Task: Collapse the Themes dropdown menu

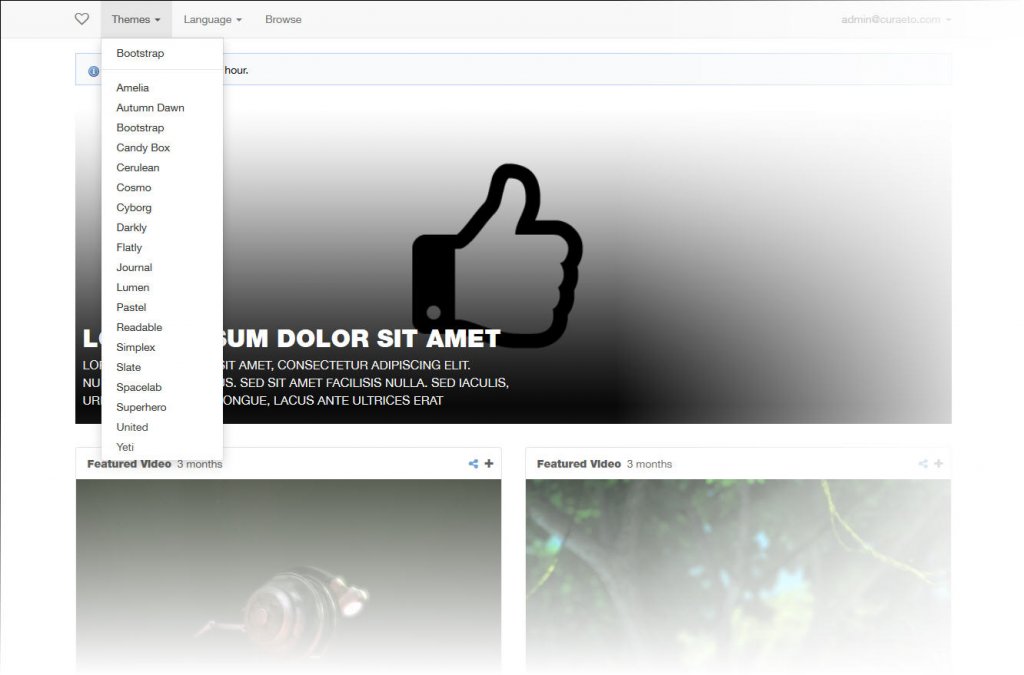Action: point(136,20)
